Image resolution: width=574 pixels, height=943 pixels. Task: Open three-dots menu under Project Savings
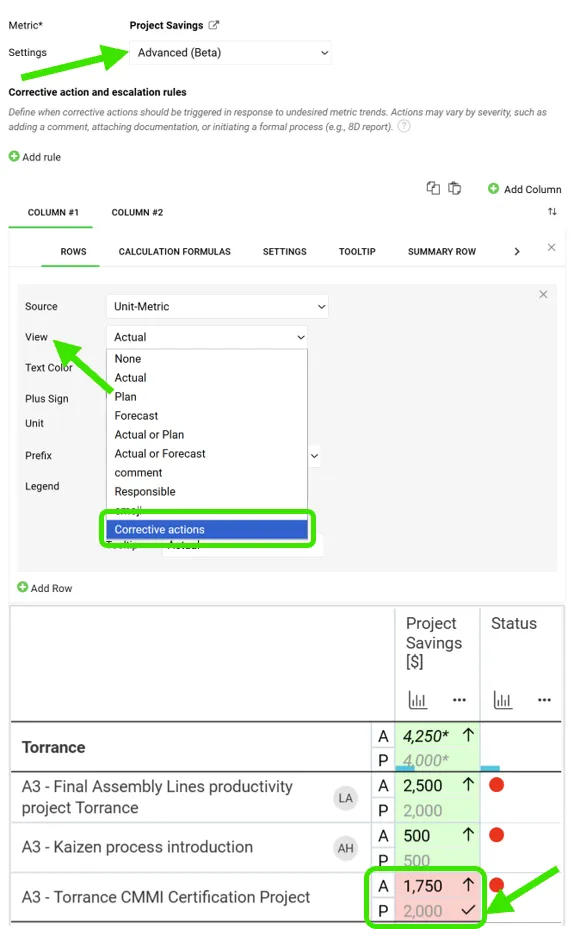pos(460,699)
